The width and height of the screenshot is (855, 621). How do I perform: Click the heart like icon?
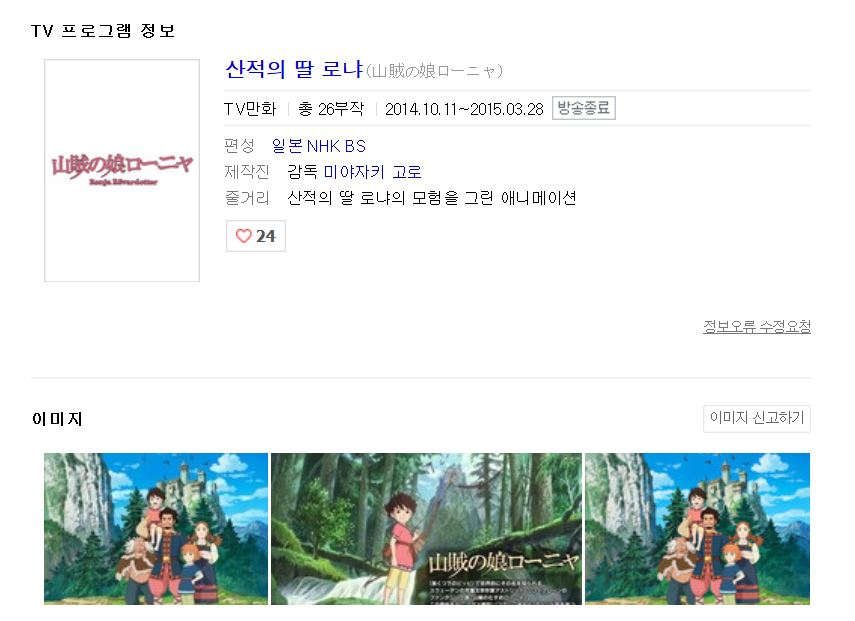pyautogui.click(x=243, y=236)
